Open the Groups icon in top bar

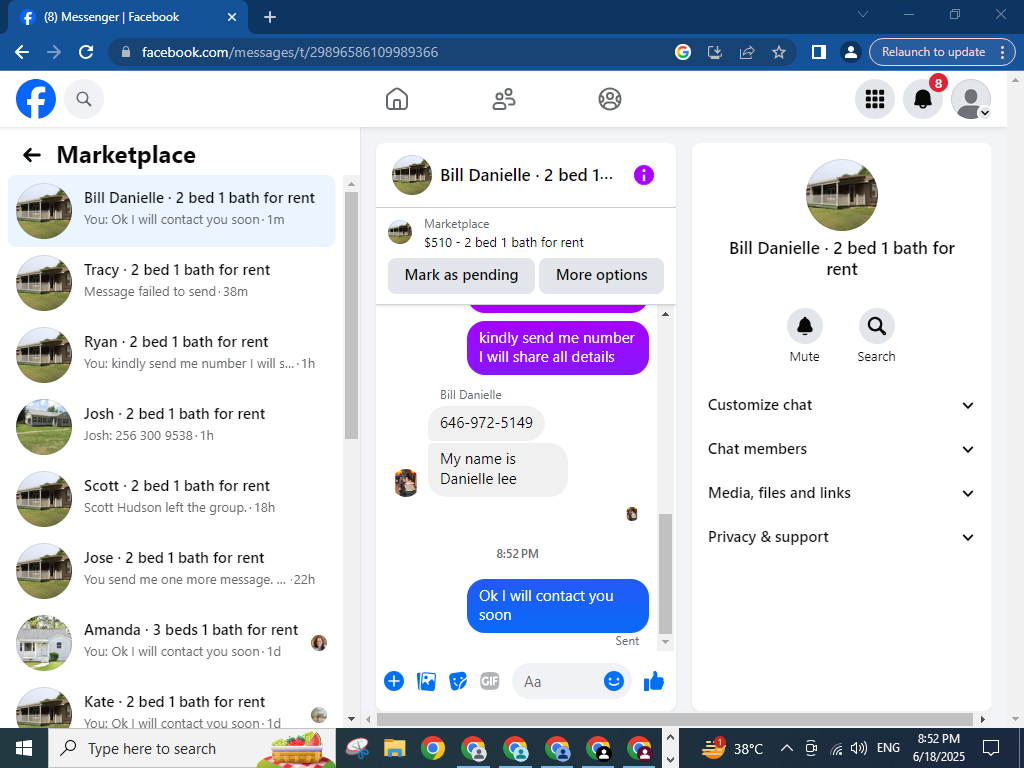(x=610, y=99)
